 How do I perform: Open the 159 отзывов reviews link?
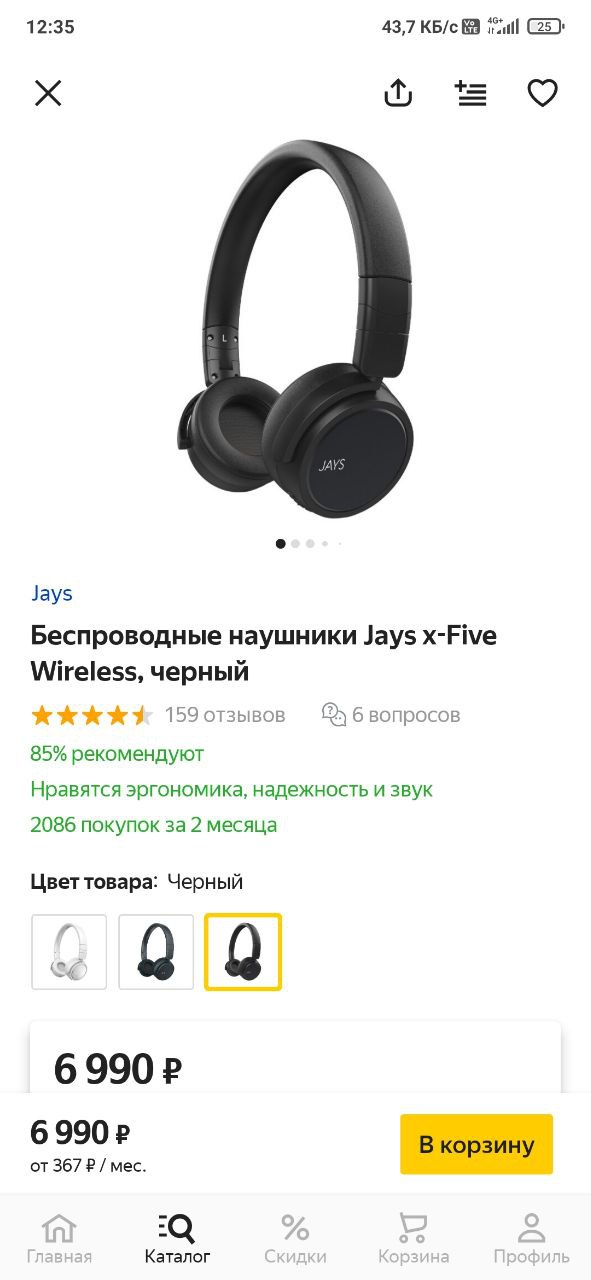coord(225,715)
